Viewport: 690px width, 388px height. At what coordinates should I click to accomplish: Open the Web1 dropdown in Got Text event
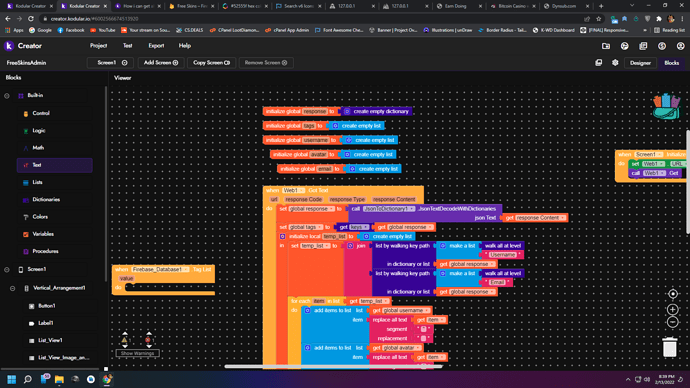[x=293, y=190]
